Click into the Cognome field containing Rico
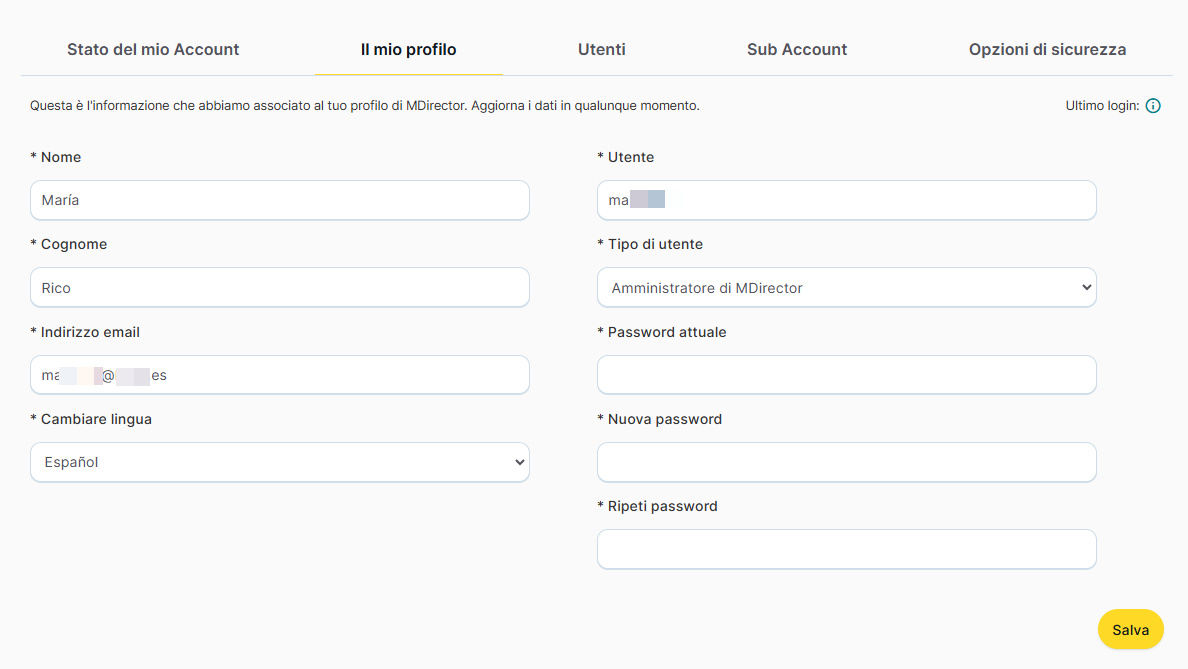The image size is (1188, 669). click(x=279, y=288)
